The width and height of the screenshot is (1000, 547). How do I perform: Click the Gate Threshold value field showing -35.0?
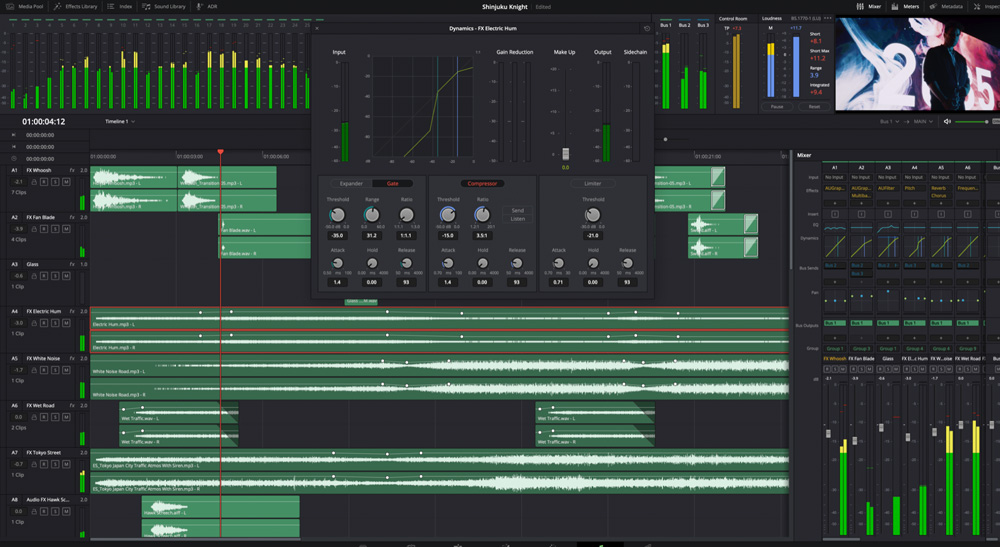[337, 236]
